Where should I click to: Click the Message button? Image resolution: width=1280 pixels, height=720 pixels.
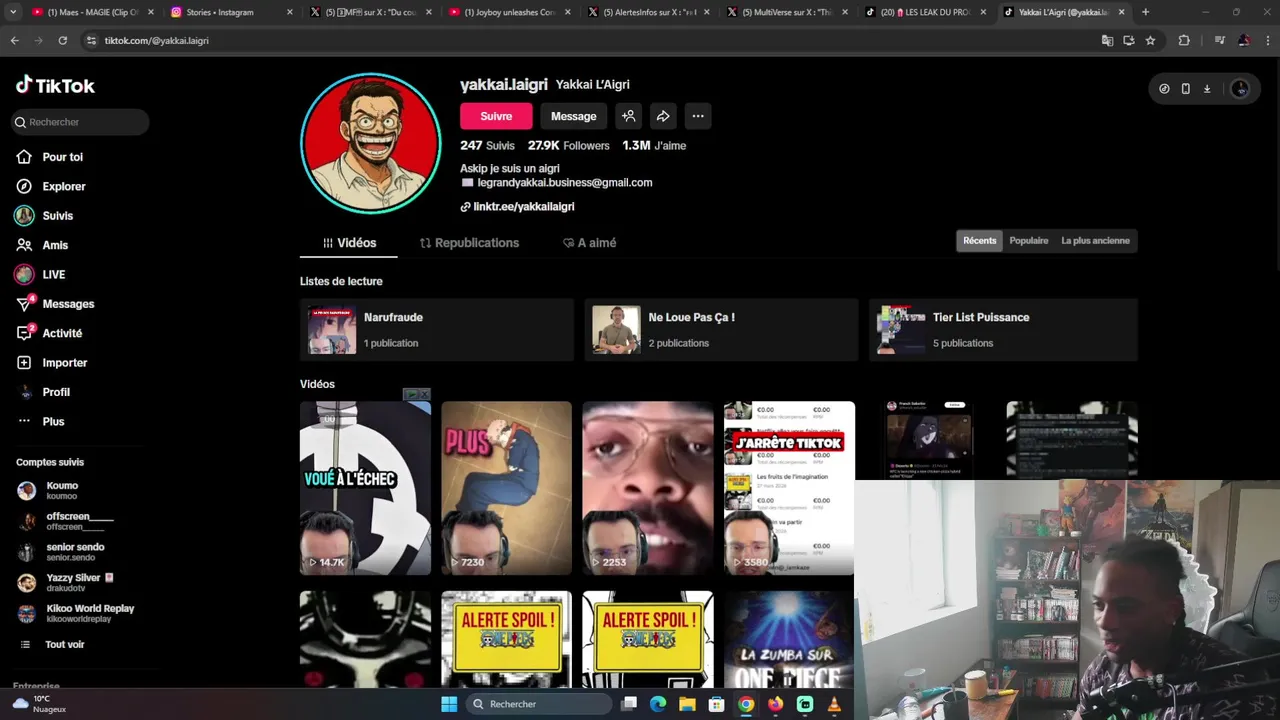point(574,116)
